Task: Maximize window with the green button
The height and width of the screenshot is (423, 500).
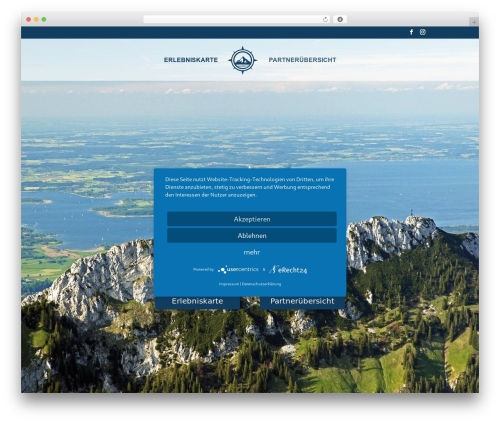Action: point(44,19)
